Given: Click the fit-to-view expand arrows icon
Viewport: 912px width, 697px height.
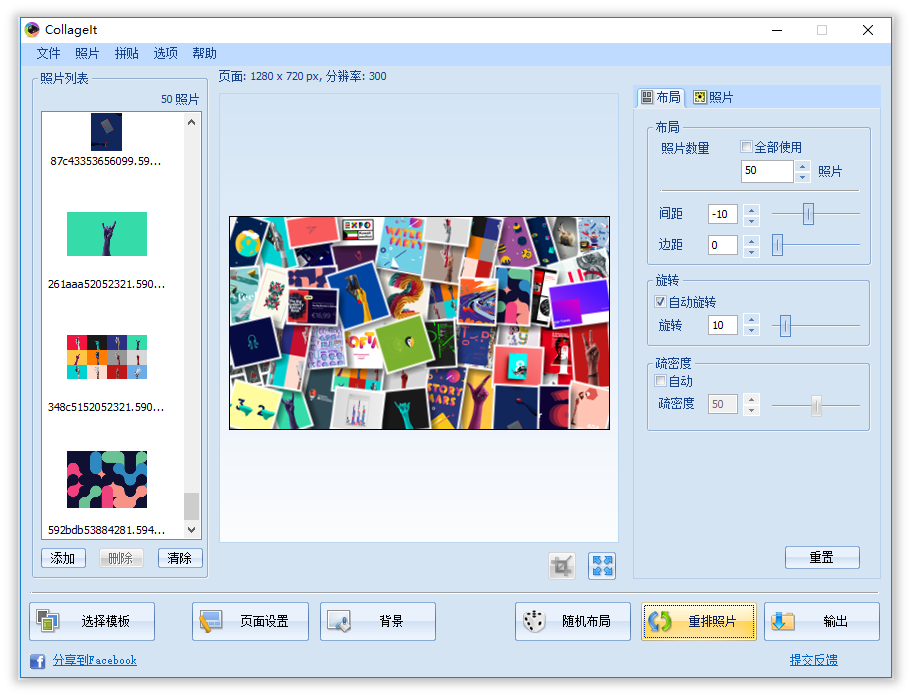Looking at the screenshot, I should coord(602,566).
